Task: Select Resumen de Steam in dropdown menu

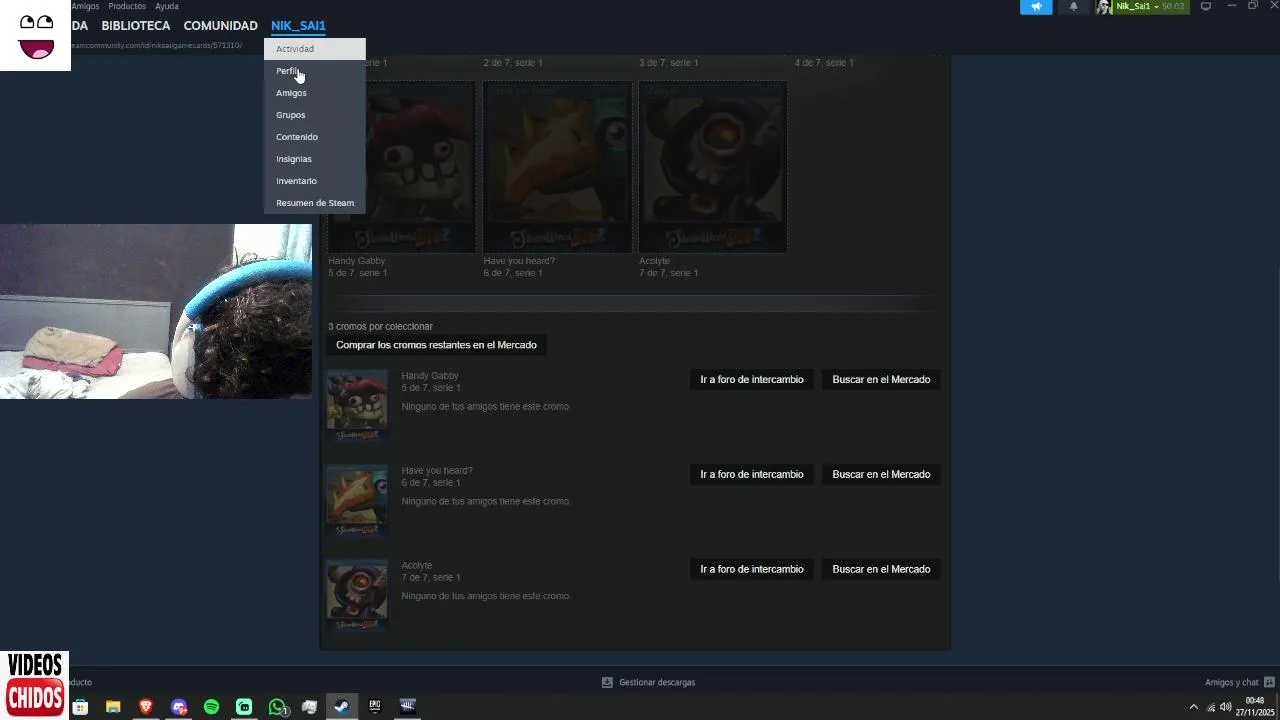Action: pyautogui.click(x=315, y=203)
